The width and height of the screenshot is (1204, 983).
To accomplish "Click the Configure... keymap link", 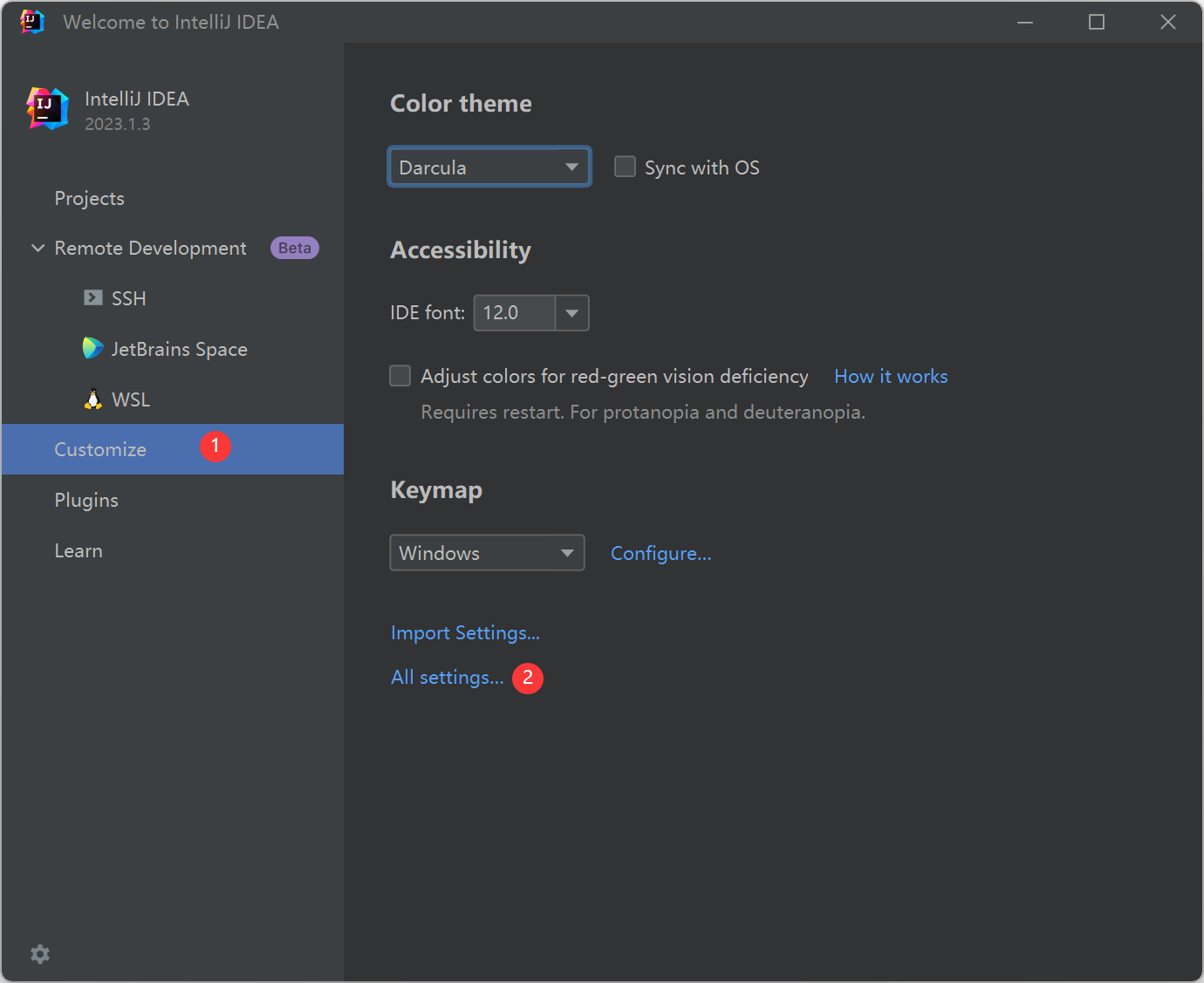I will 661,554.
